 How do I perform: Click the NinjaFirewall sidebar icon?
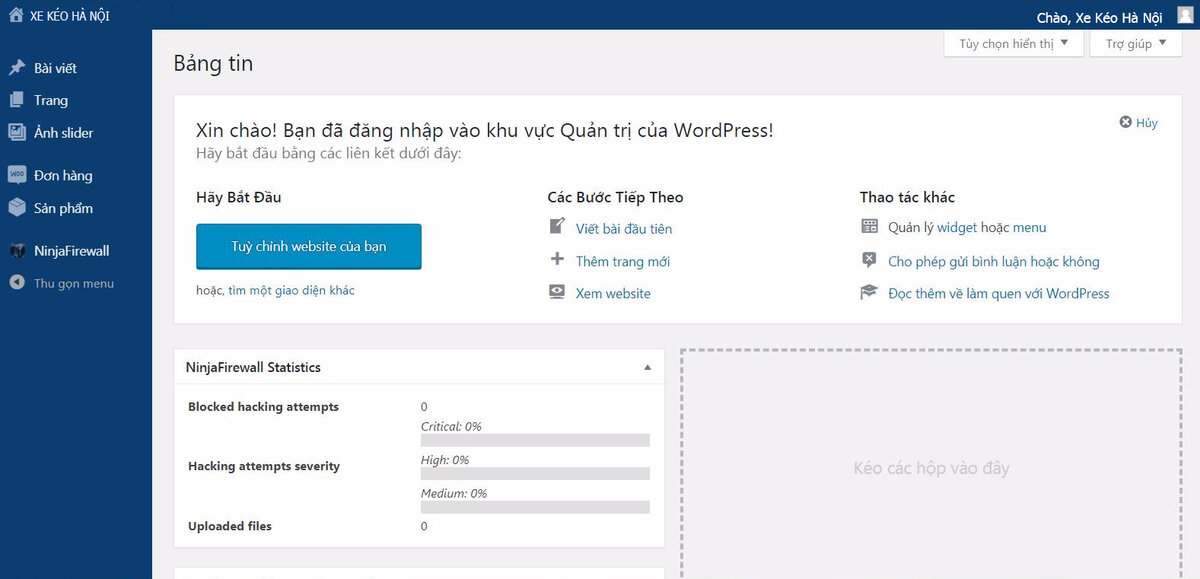17,251
